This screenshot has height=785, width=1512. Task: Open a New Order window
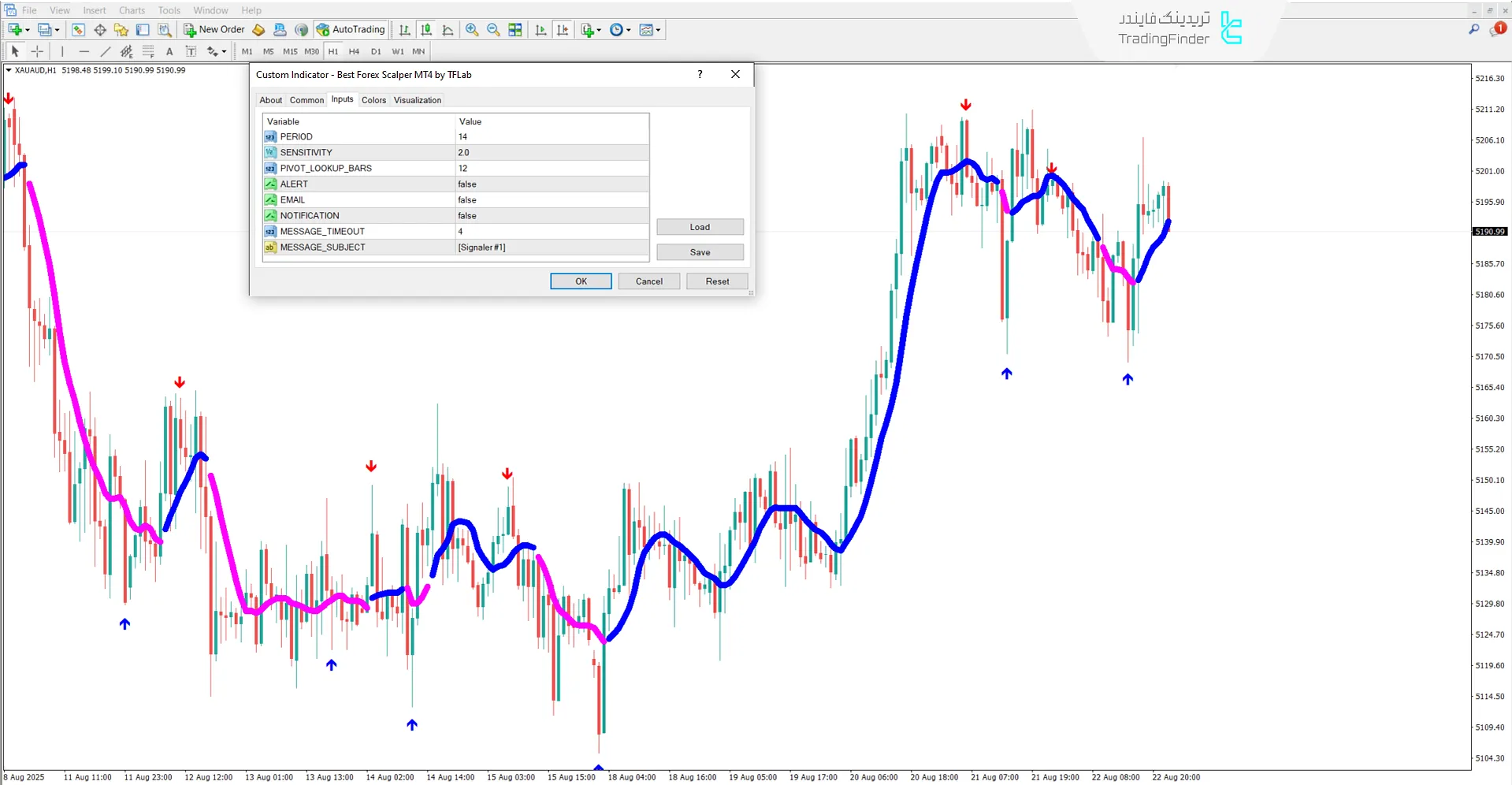(213, 29)
